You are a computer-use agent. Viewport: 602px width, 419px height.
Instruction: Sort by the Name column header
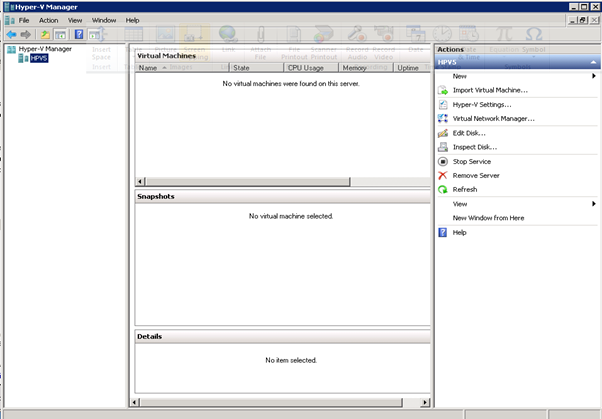click(x=182, y=68)
